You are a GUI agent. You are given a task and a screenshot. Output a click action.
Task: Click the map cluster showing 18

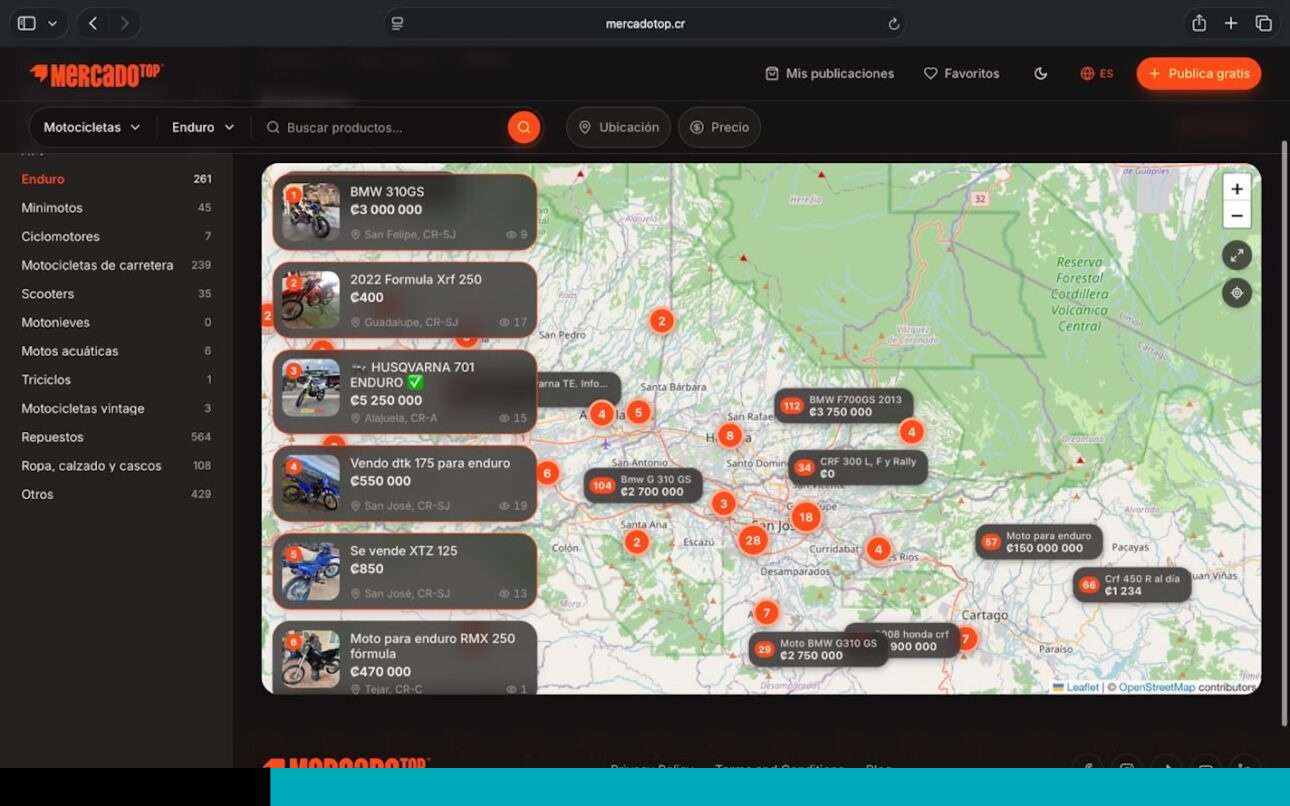[806, 516]
